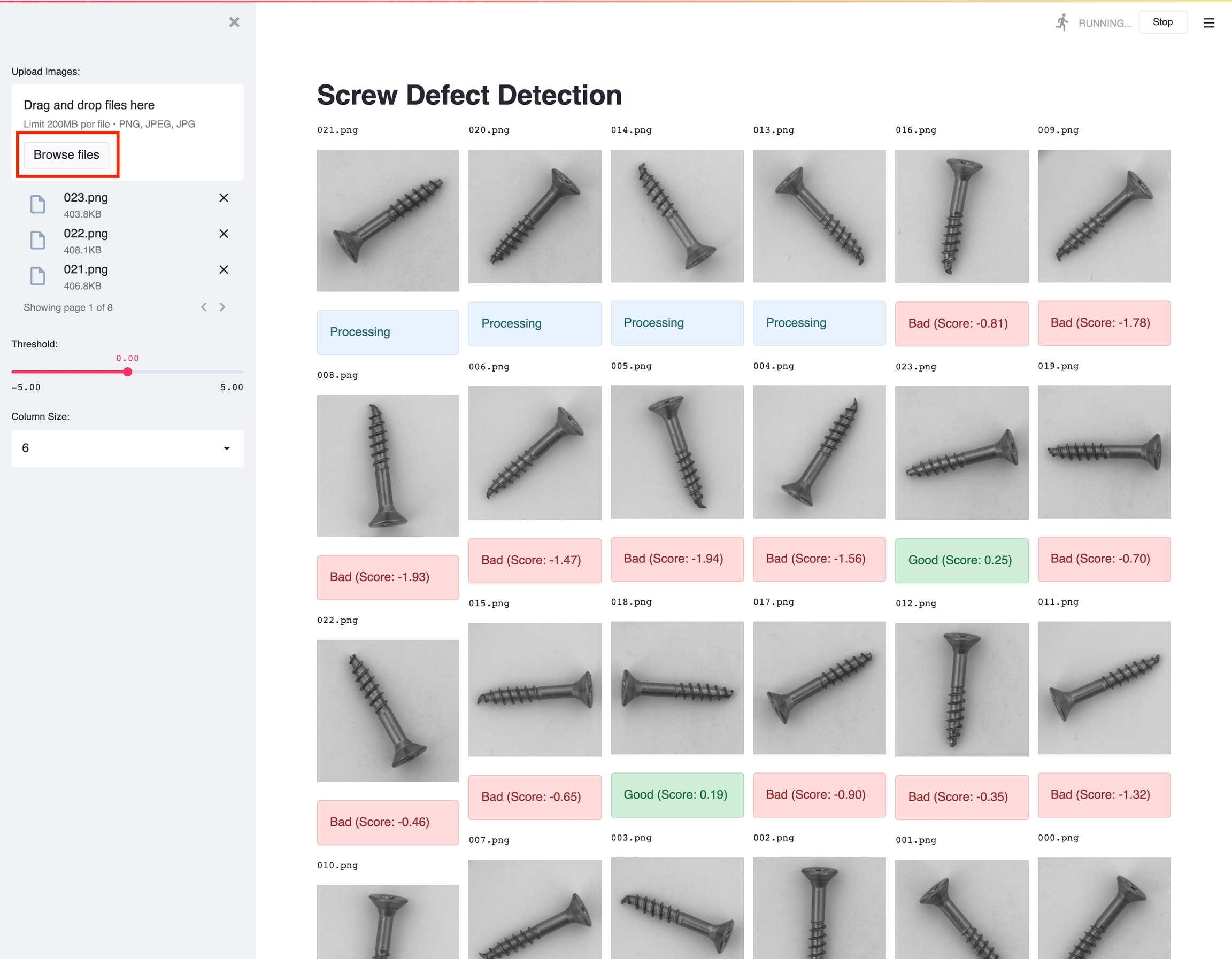Click the running status icon
Image resolution: width=1232 pixels, height=959 pixels.
click(1061, 22)
